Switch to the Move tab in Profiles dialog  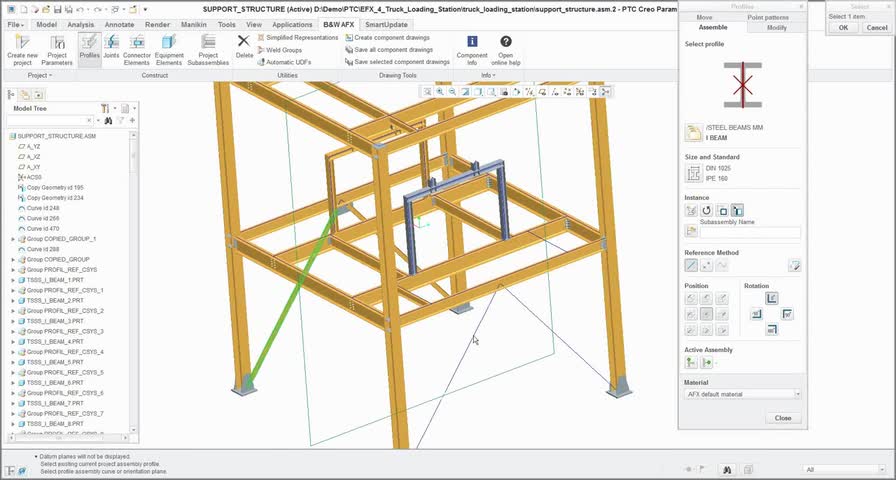704,18
